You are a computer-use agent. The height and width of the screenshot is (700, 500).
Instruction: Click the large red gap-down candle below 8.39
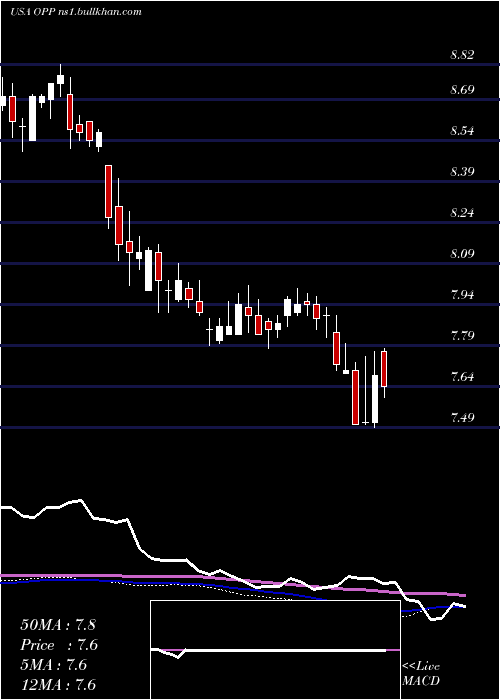click(108, 192)
